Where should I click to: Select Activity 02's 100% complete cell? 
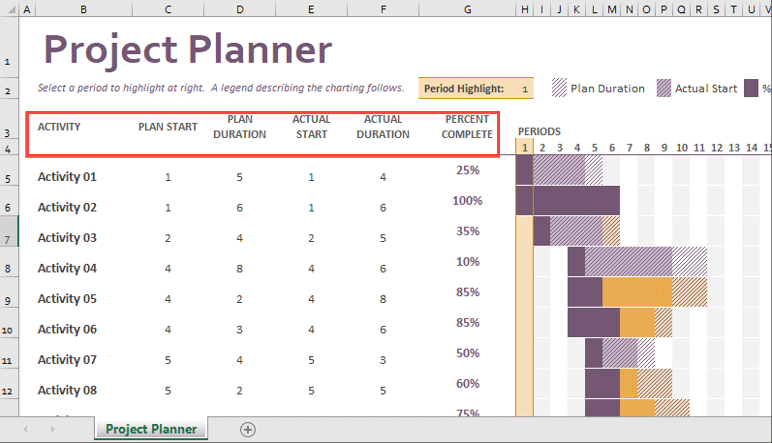pyautogui.click(x=468, y=201)
